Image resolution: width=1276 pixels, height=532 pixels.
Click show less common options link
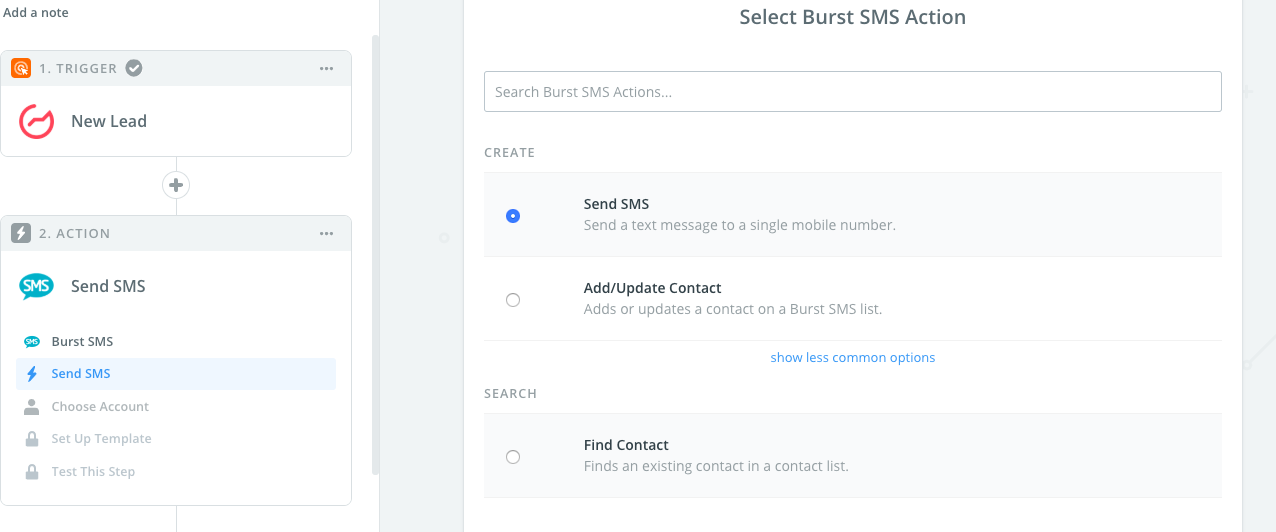tap(853, 358)
